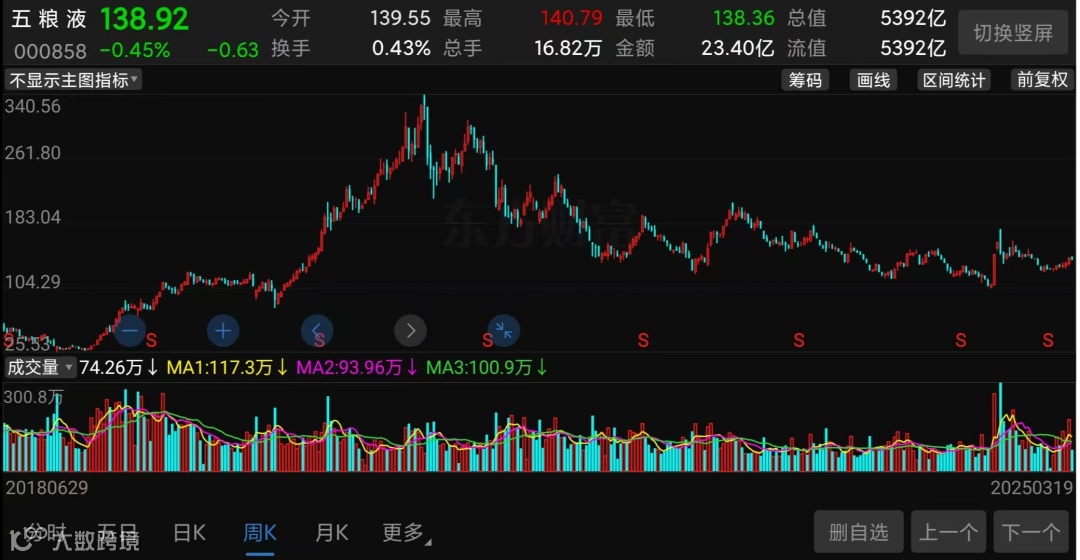
Task: Open the 五日 chart tab
Action: tap(117, 532)
